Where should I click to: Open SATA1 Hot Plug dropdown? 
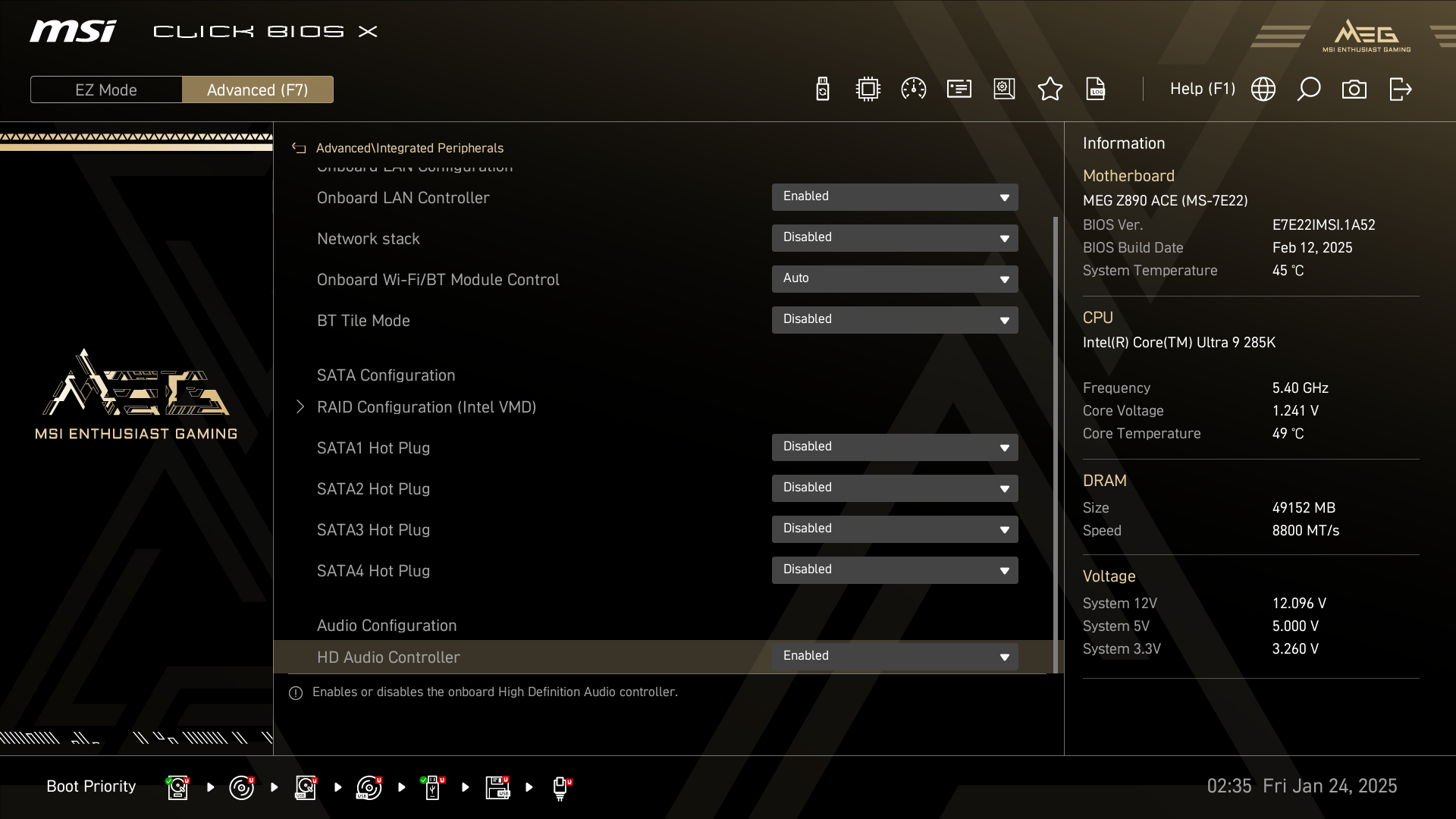[895, 447]
